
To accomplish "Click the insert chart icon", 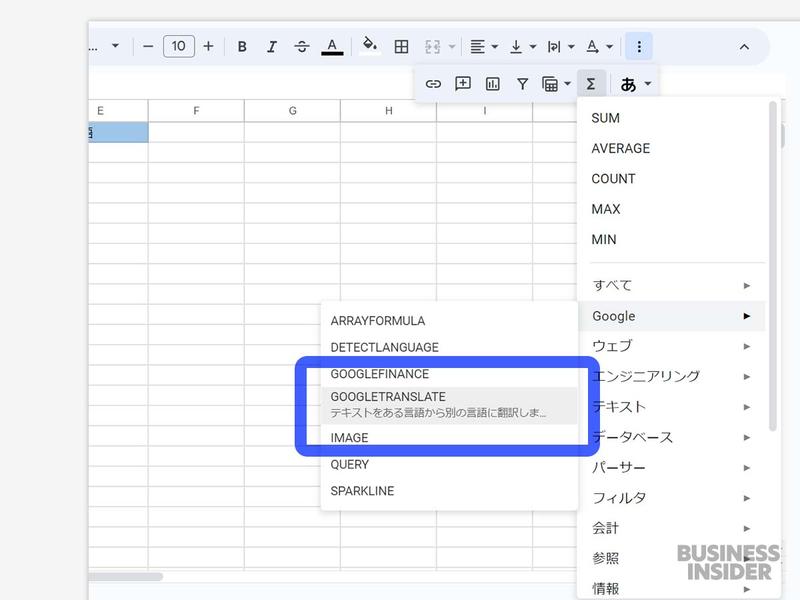I will tap(492, 84).
